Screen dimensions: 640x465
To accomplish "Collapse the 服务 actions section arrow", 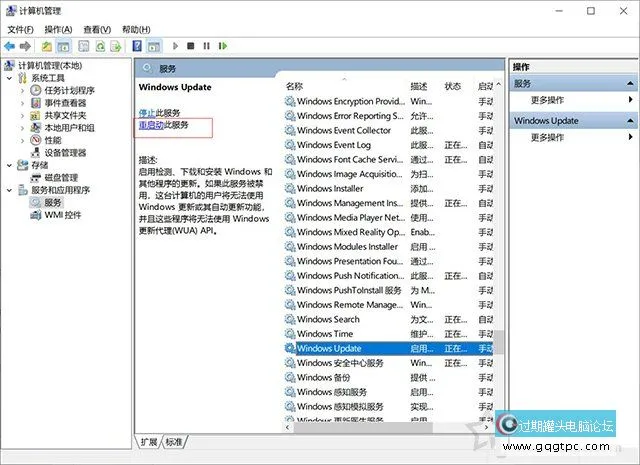I will coord(630,84).
